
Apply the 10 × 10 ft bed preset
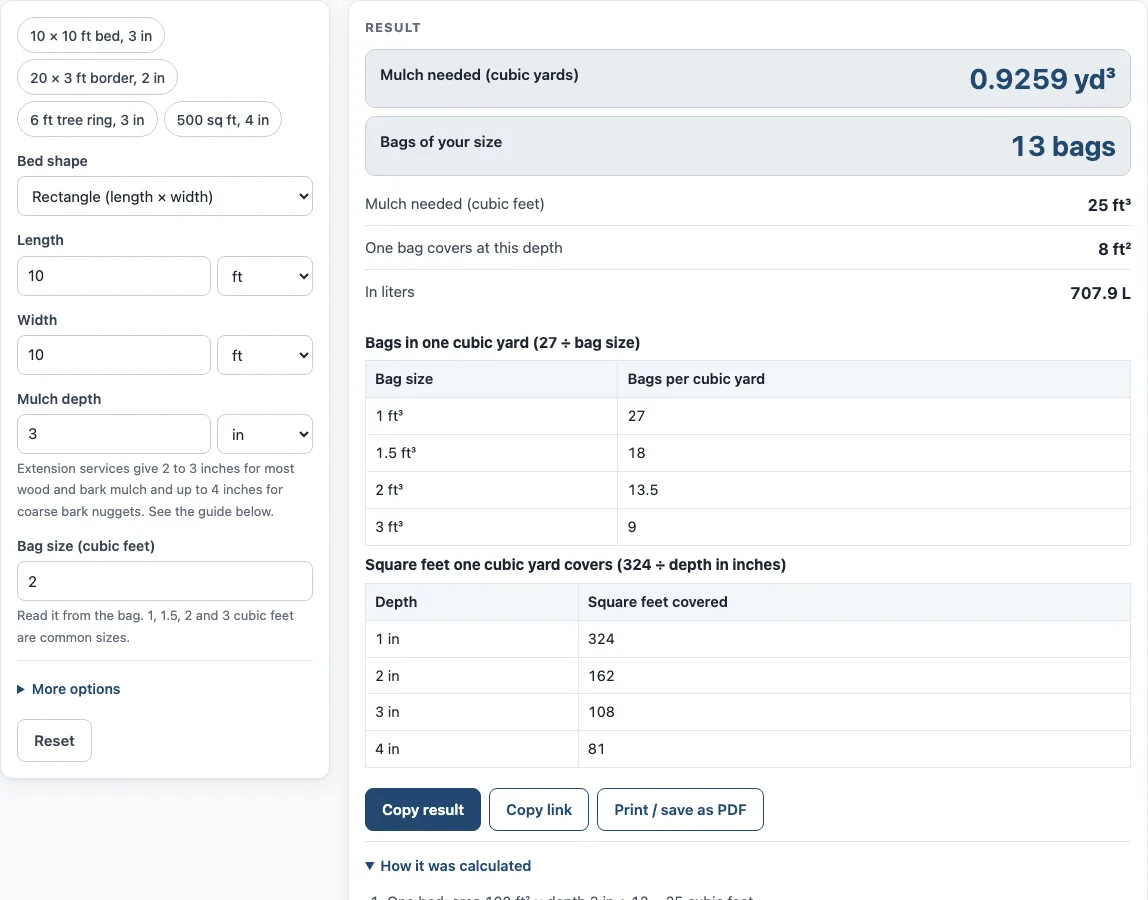point(91,36)
